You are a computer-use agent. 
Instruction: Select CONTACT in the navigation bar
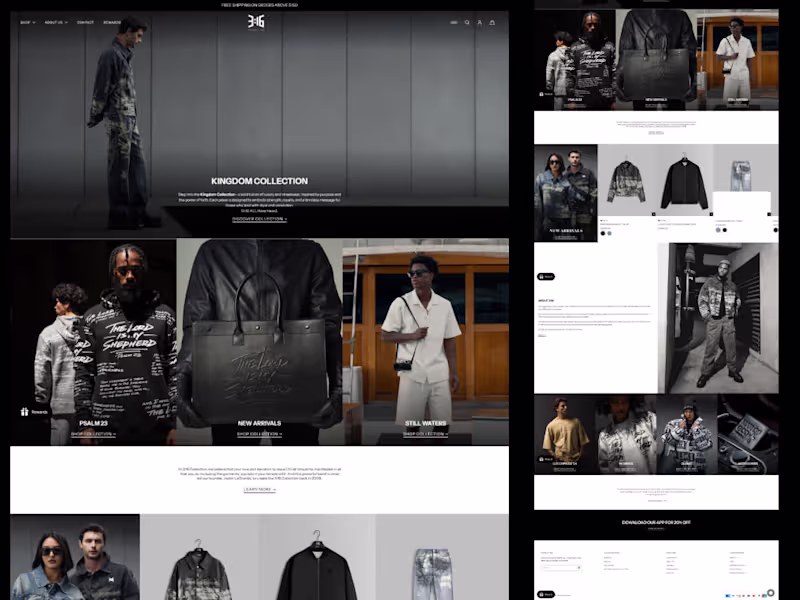(x=85, y=22)
